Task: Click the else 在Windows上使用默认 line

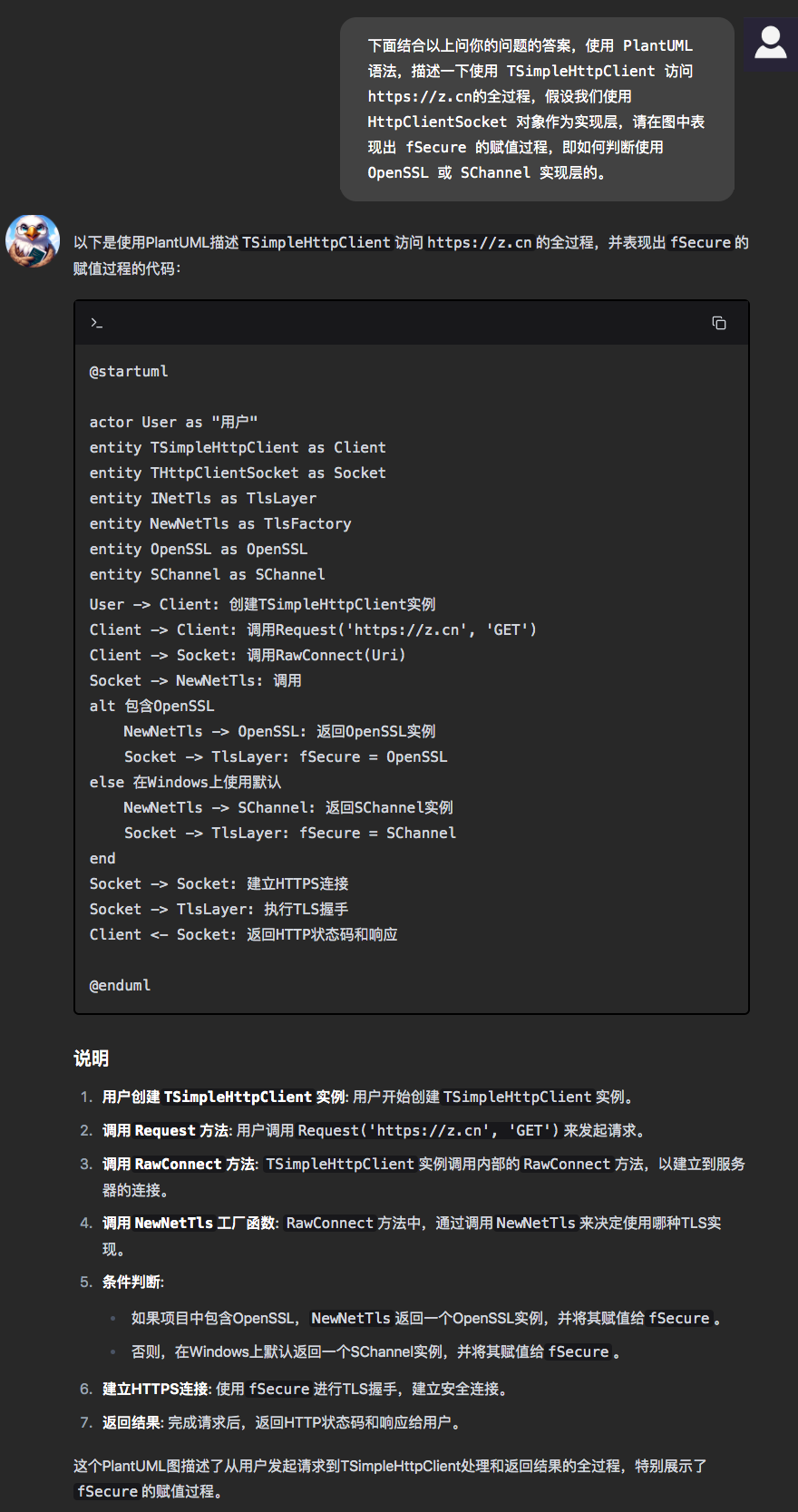Action: (x=185, y=782)
